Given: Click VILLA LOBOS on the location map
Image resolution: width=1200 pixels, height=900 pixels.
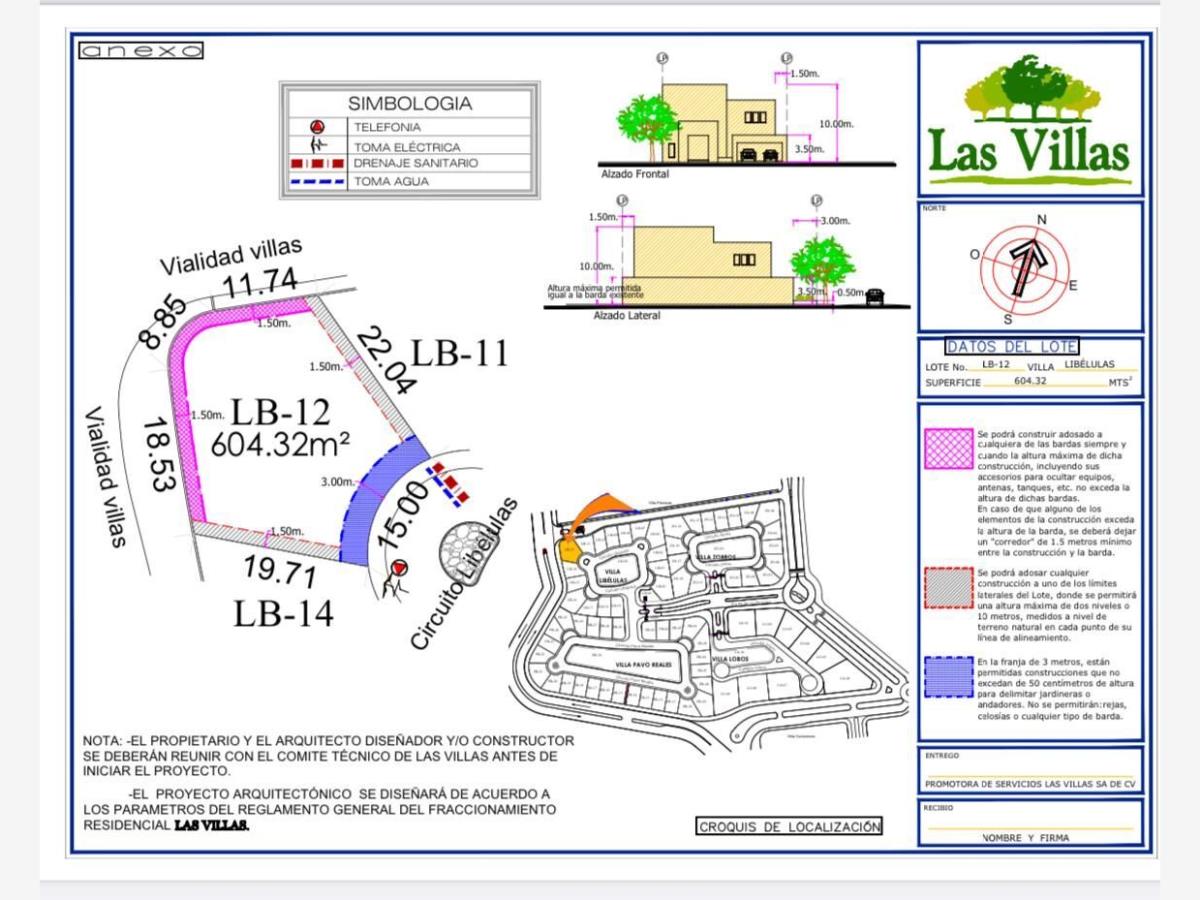Looking at the screenshot, I should coord(732,659).
